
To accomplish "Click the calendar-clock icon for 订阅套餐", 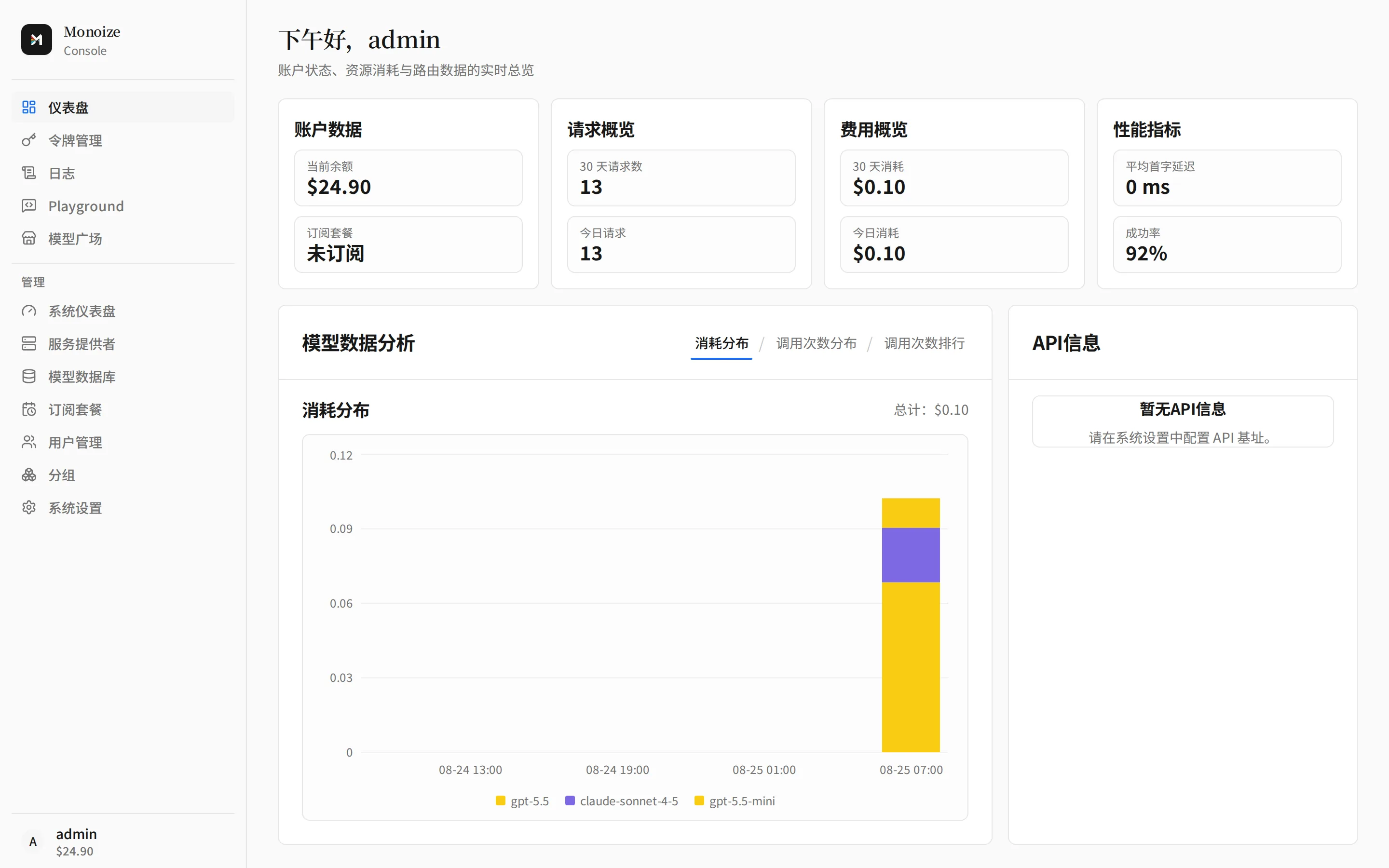I will click(29, 409).
